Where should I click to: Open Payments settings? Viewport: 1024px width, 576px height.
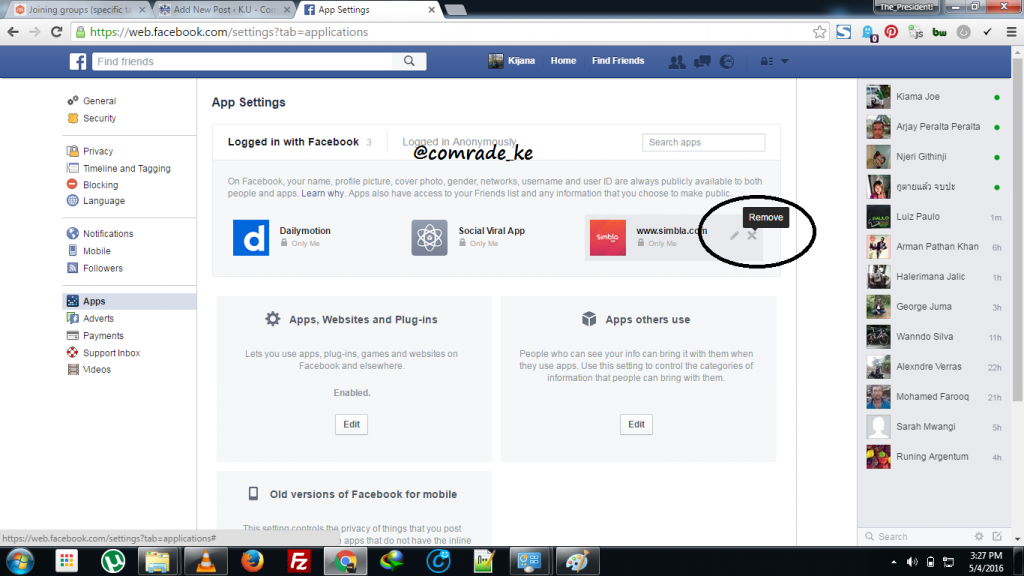click(x=103, y=336)
